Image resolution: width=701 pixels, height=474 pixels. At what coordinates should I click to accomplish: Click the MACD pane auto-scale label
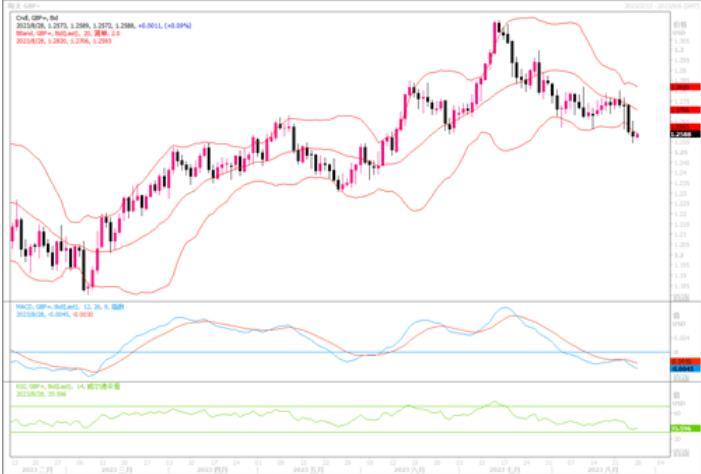[x=681, y=378]
